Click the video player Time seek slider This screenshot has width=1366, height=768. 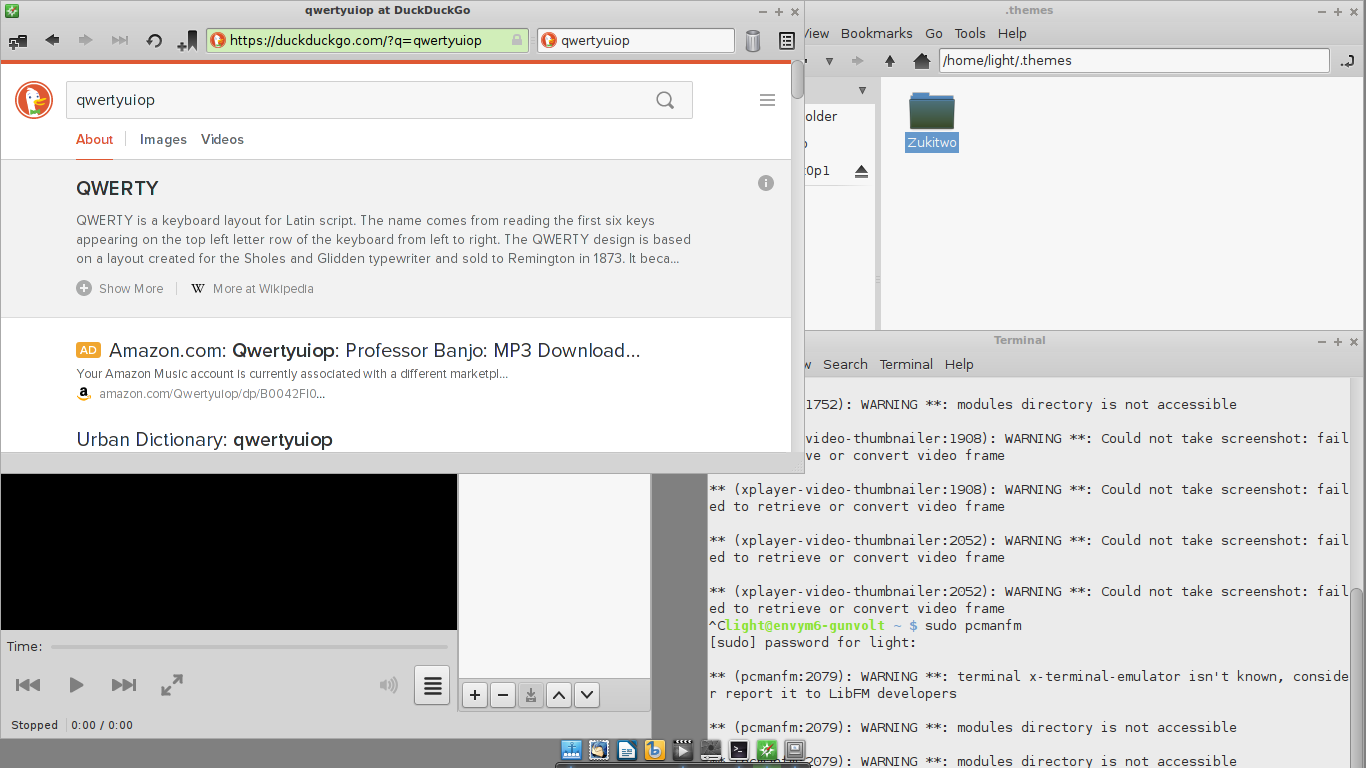249,647
